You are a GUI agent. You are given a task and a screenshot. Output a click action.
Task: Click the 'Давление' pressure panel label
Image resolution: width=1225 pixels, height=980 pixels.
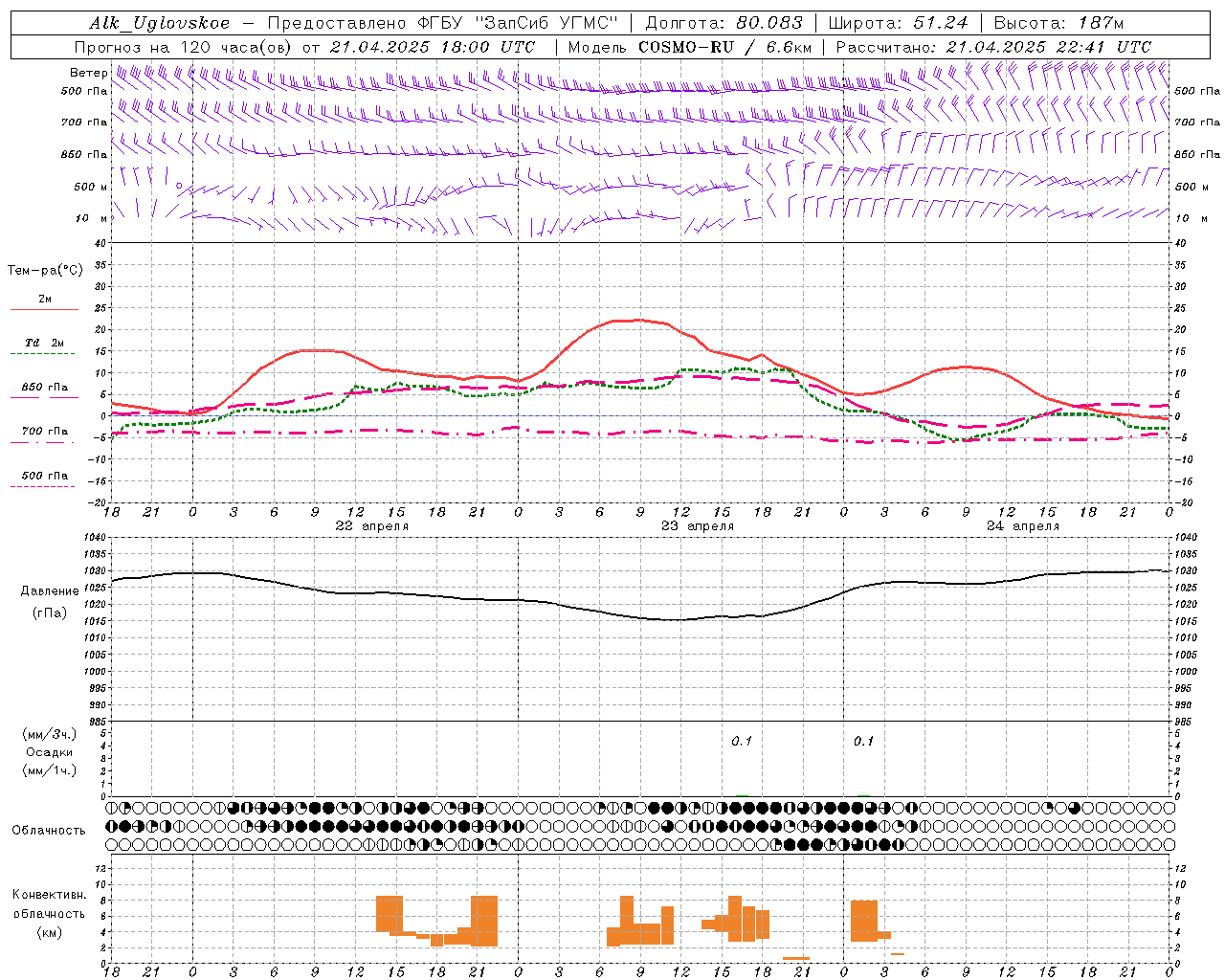click(50, 591)
